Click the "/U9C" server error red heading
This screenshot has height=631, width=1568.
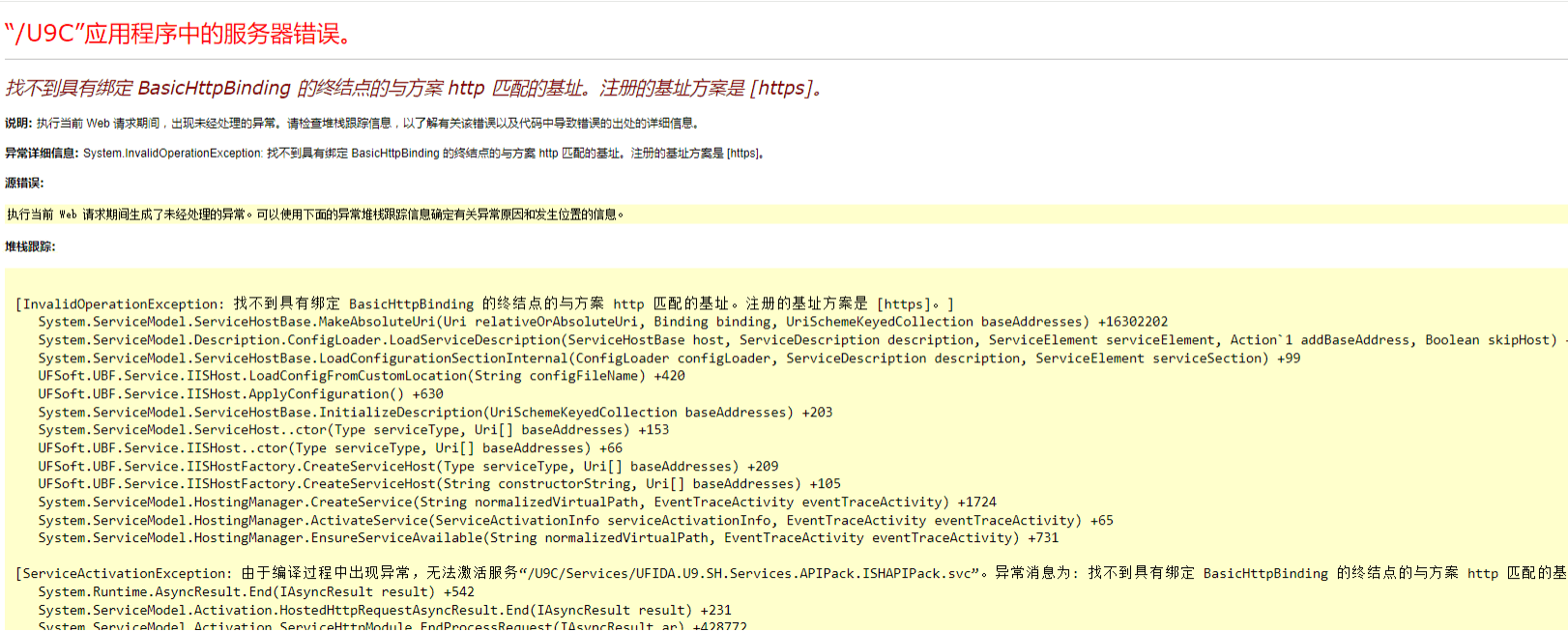pos(179,34)
